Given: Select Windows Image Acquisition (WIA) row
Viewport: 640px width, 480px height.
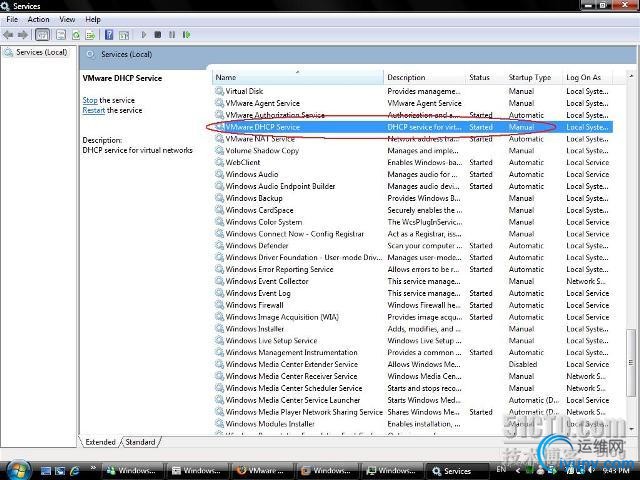Looking at the screenshot, I should coord(413,317).
